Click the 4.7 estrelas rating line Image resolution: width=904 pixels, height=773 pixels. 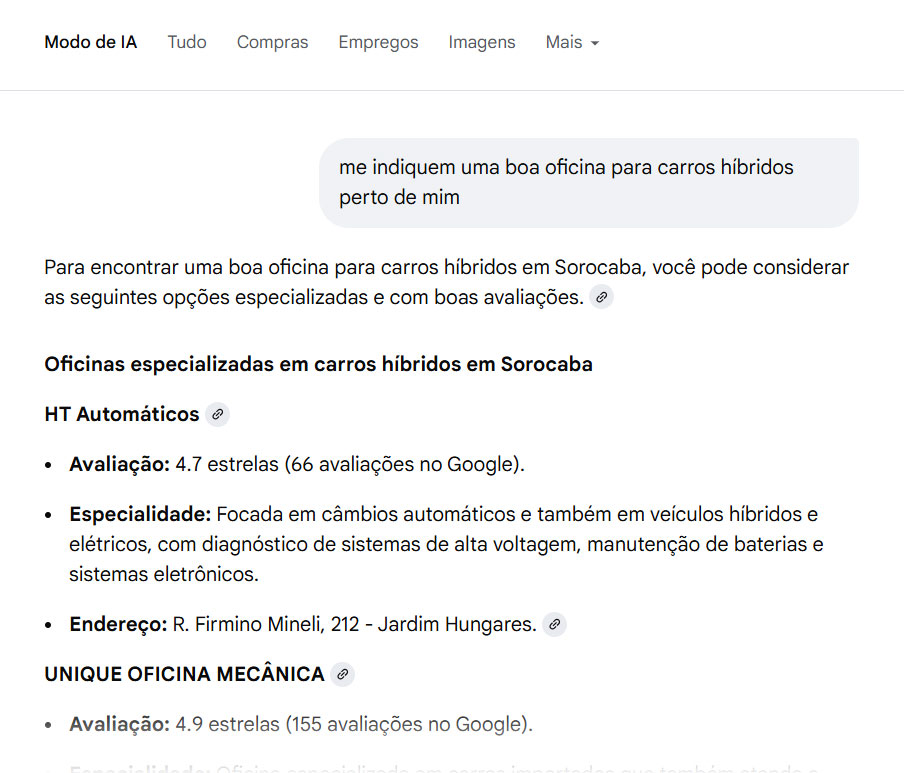(296, 464)
